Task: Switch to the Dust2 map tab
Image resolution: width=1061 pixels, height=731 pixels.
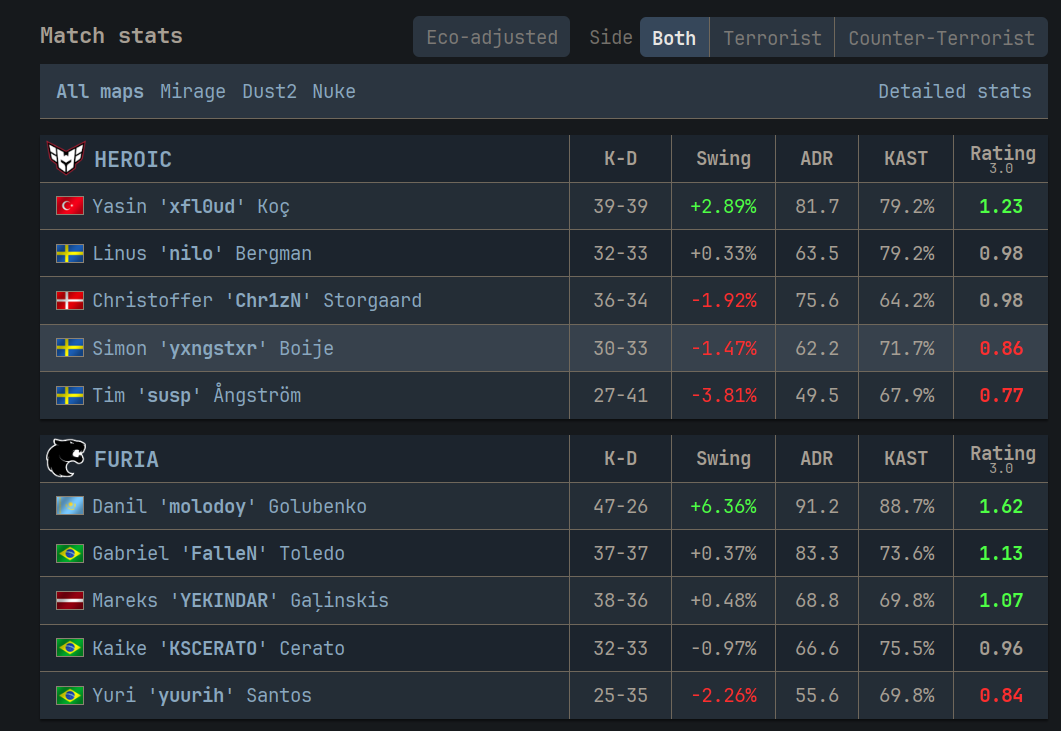Action: (269, 91)
